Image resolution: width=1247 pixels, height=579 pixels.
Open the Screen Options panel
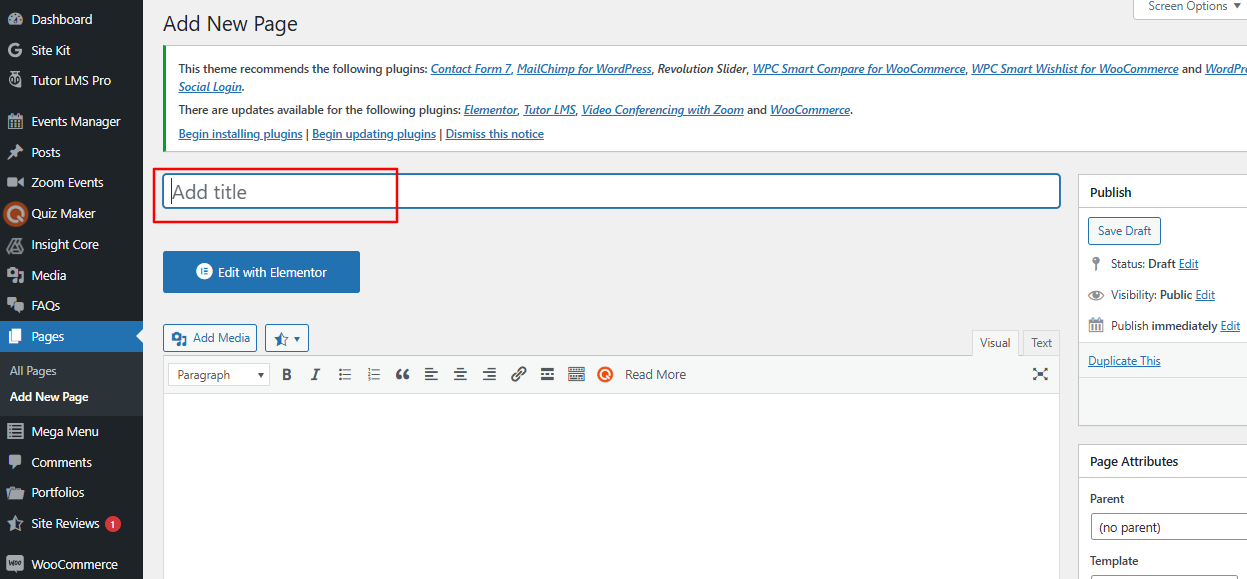pos(1190,7)
